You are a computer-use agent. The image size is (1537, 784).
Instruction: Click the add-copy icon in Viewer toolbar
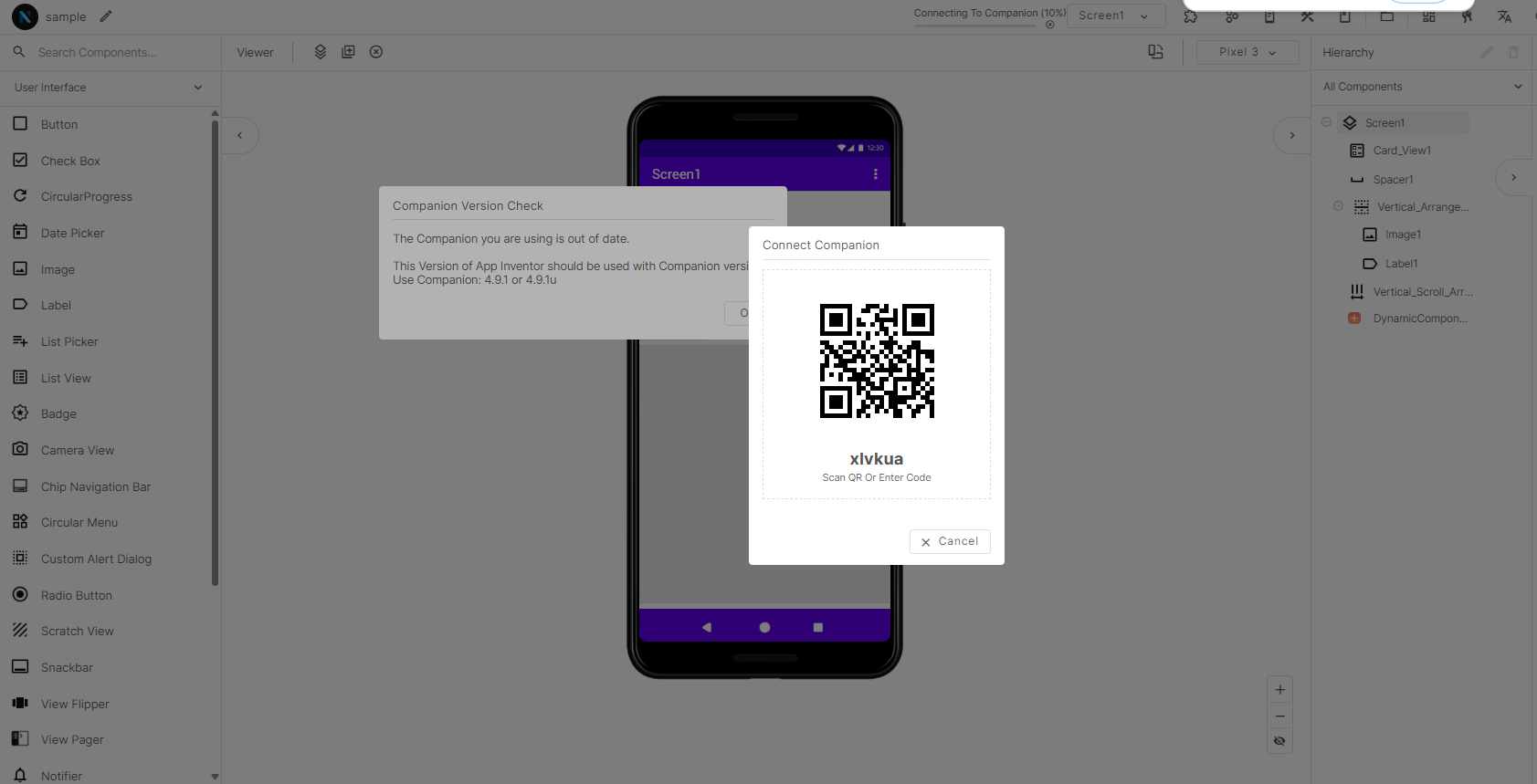pyautogui.click(x=348, y=52)
